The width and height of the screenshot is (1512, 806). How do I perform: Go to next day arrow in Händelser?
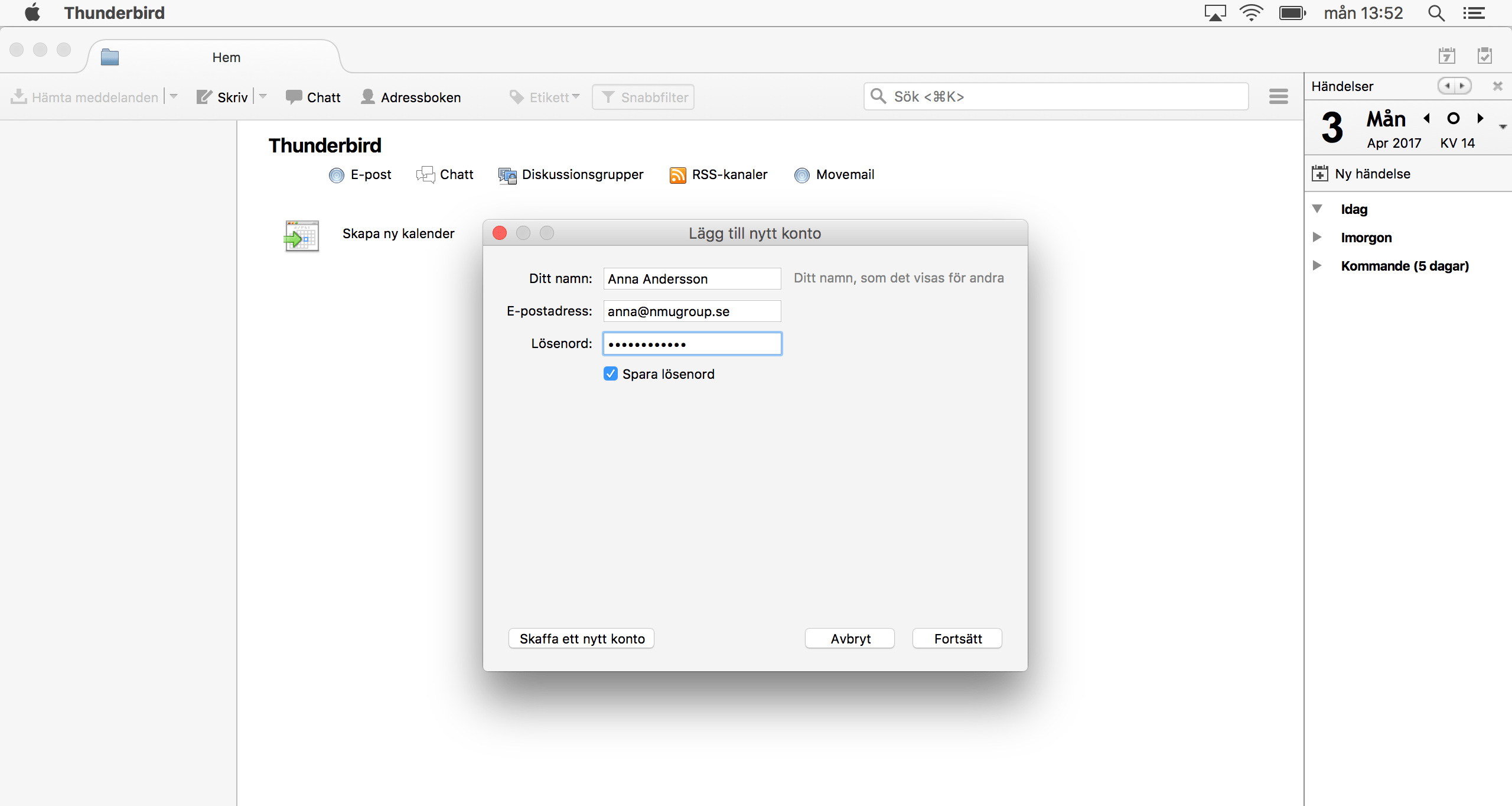pyautogui.click(x=1480, y=118)
